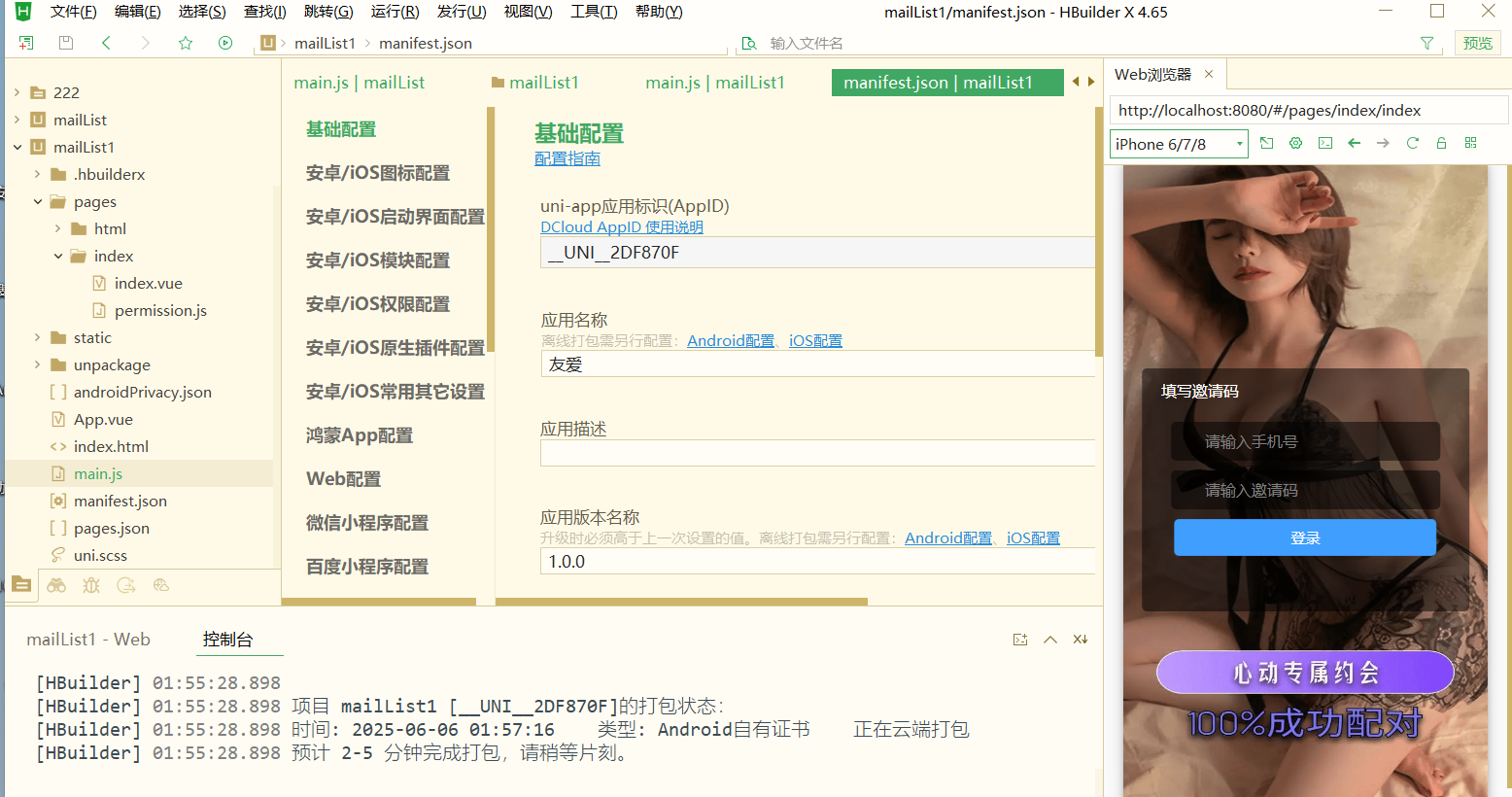The image size is (1512, 797).
Task: Click the new file toolbar icon
Action: (x=26, y=43)
